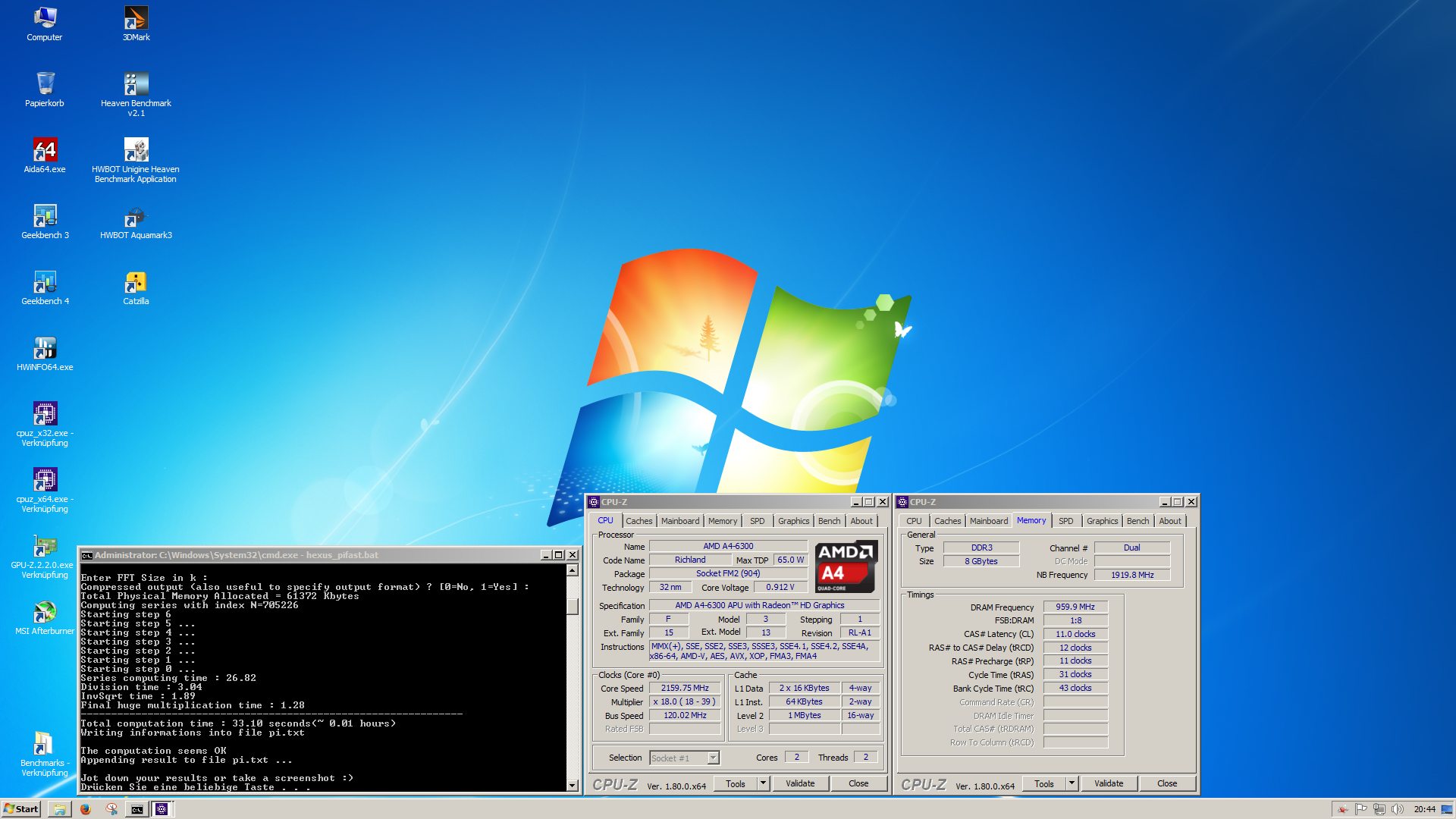Open Windows Explorer from the taskbar

[59, 809]
